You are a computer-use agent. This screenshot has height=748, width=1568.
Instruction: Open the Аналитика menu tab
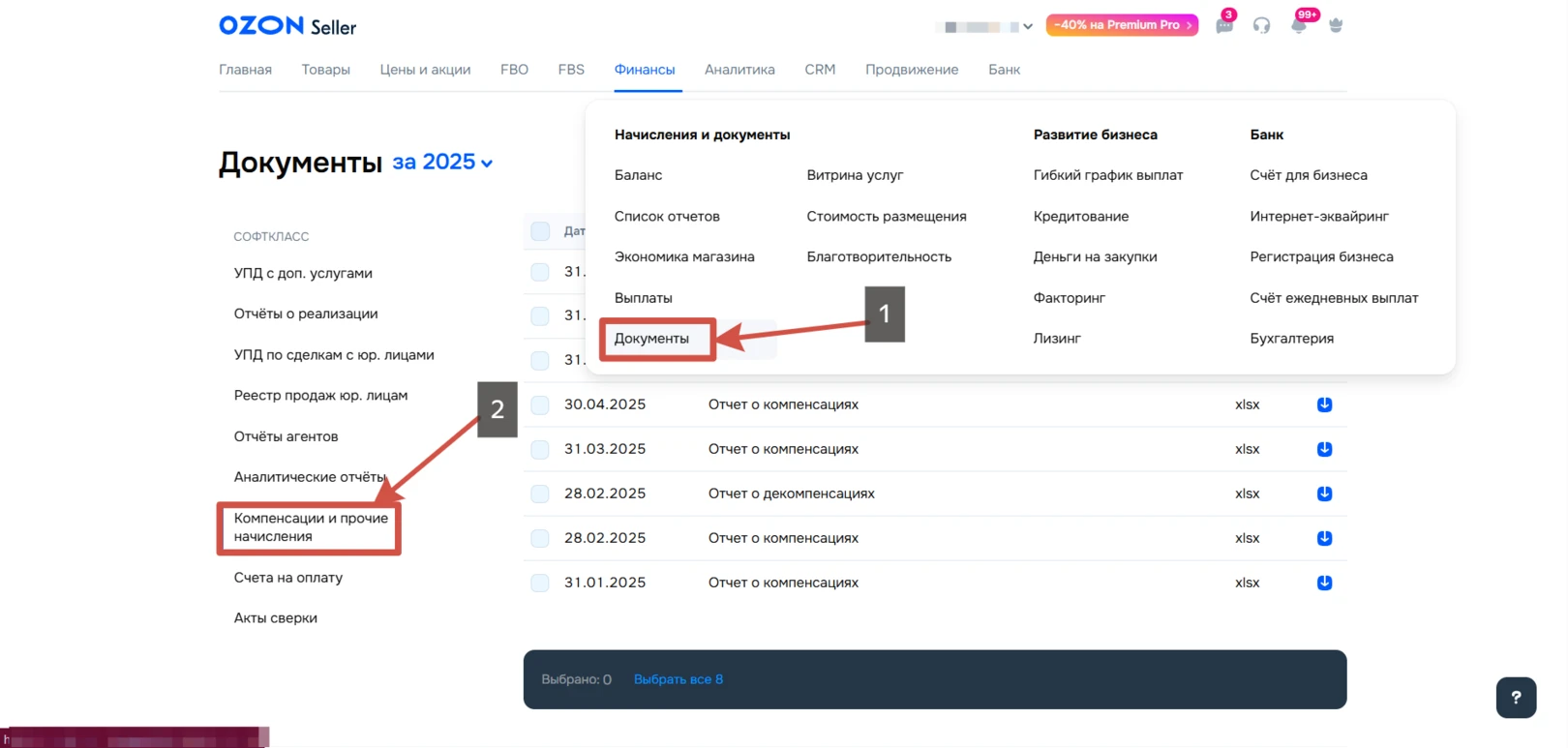point(739,70)
